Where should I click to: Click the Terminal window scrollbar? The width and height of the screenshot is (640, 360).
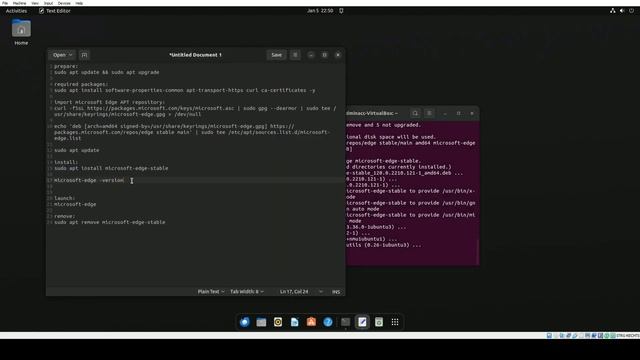[478, 252]
